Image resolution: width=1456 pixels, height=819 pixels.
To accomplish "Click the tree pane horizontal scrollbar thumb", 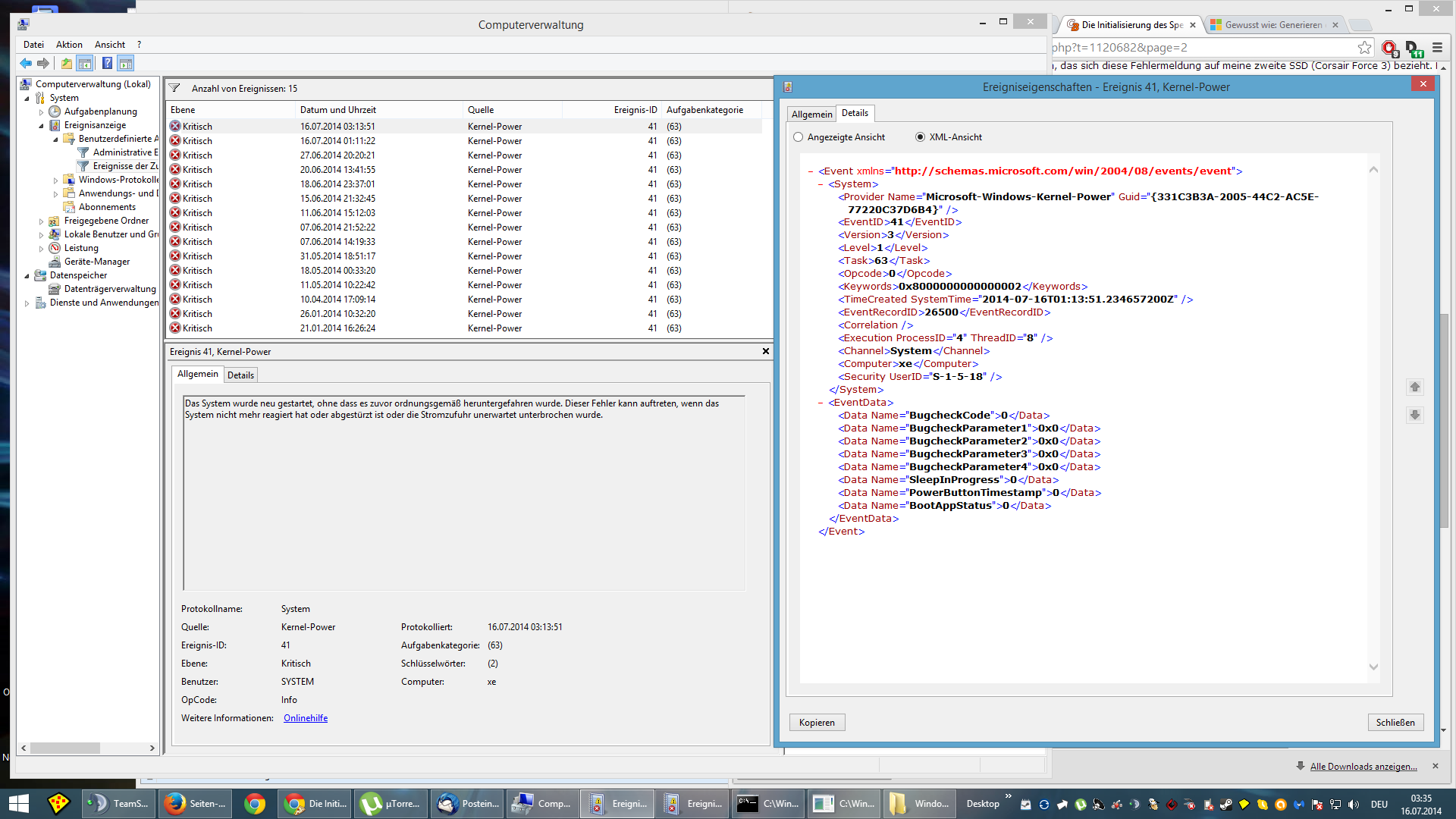I will pyautogui.click(x=65, y=748).
